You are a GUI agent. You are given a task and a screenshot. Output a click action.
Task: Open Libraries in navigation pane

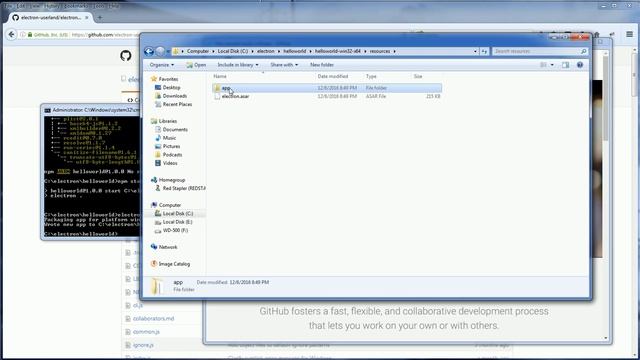pyautogui.click(x=167, y=121)
